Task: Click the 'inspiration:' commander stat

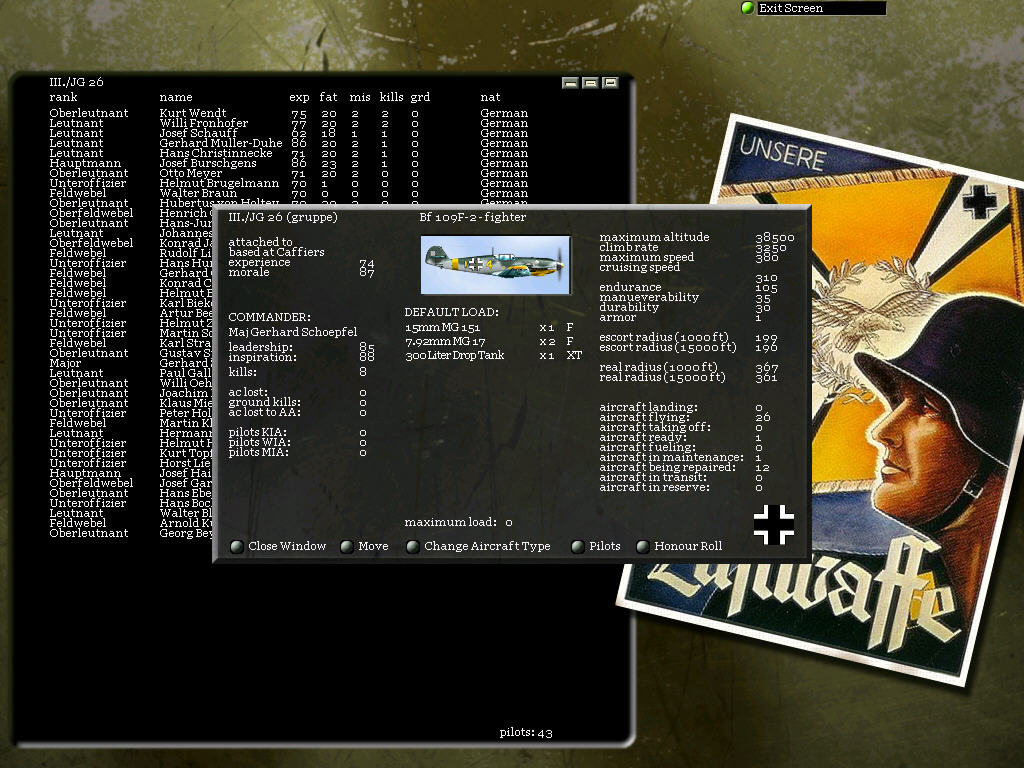Action: [x=262, y=357]
